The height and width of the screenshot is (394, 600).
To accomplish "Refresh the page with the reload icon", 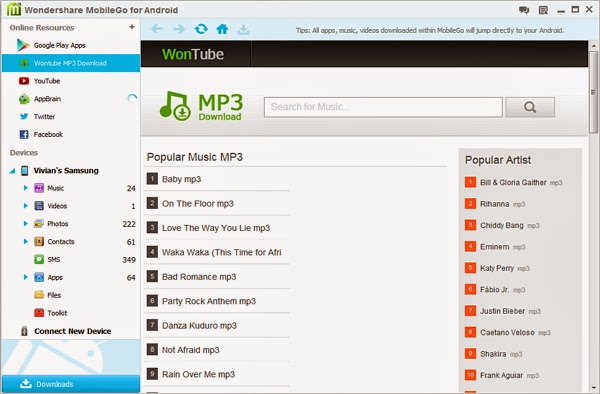I will coord(201,29).
